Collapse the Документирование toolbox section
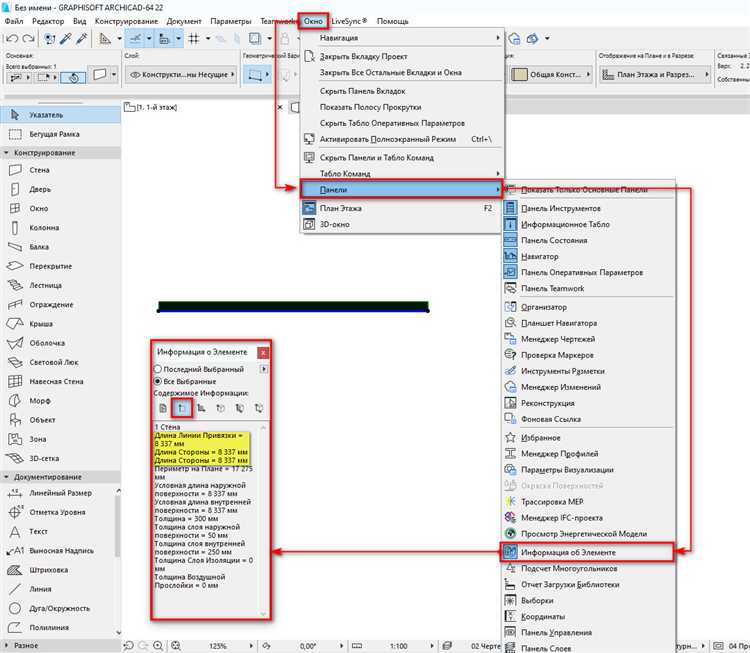The image size is (750, 653). point(7,477)
